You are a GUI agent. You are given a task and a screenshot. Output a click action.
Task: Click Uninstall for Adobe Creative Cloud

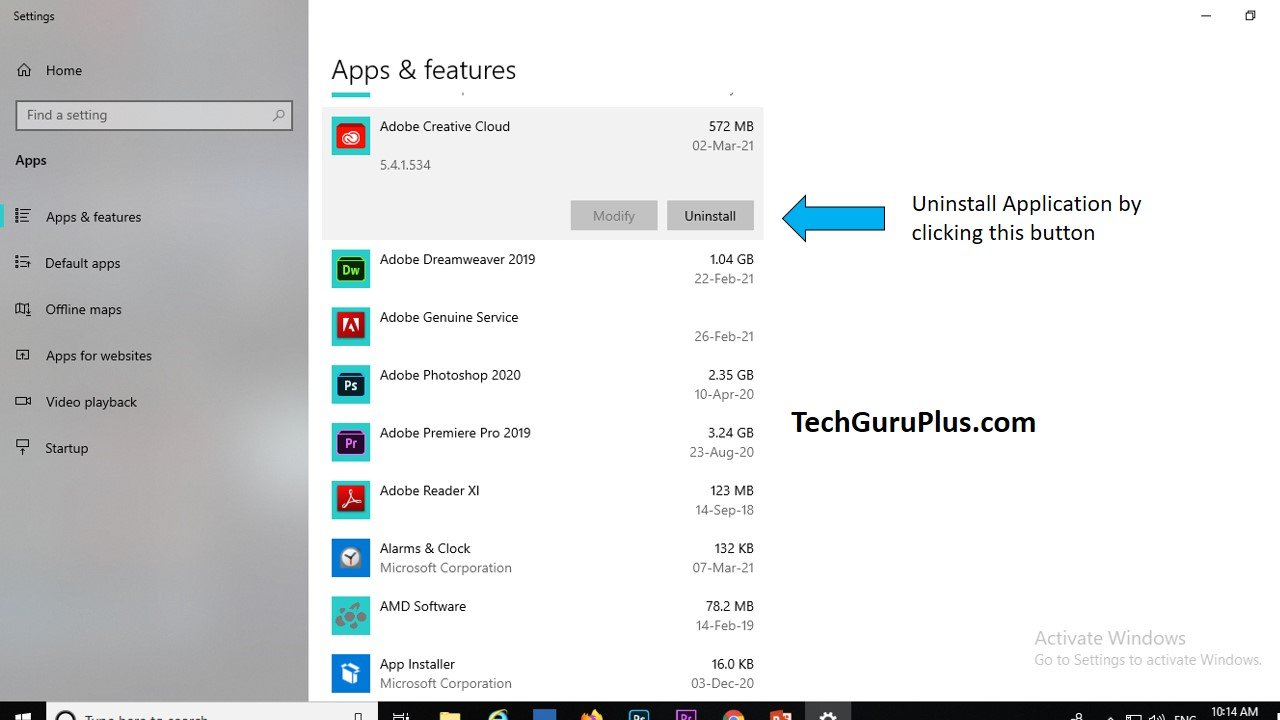[710, 215]
